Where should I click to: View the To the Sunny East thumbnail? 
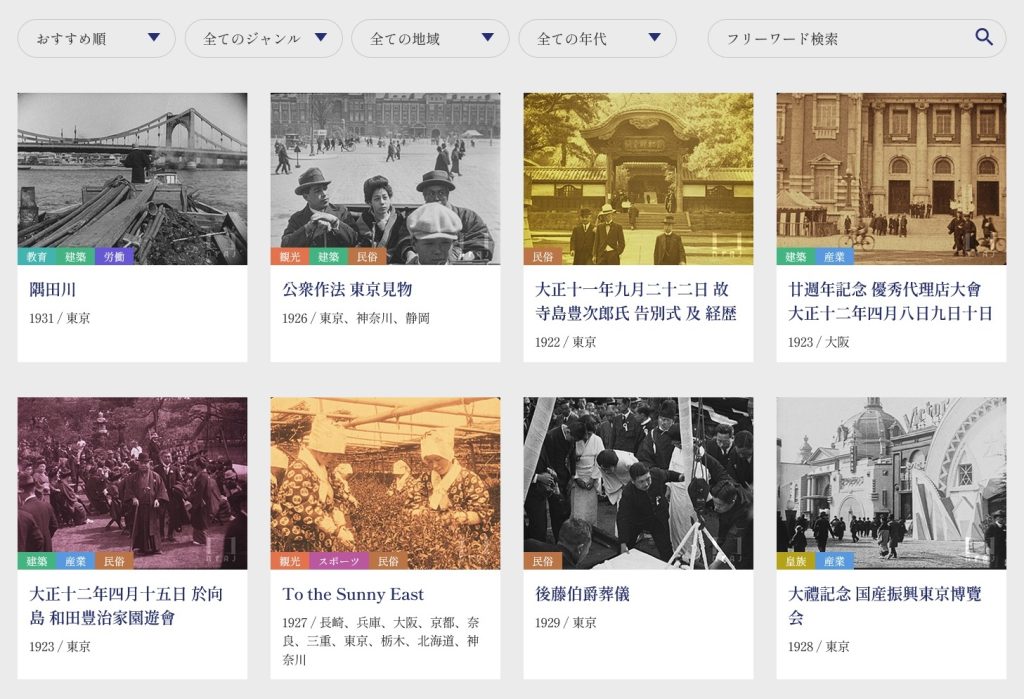pyautogui.click(x=385, y=475)
